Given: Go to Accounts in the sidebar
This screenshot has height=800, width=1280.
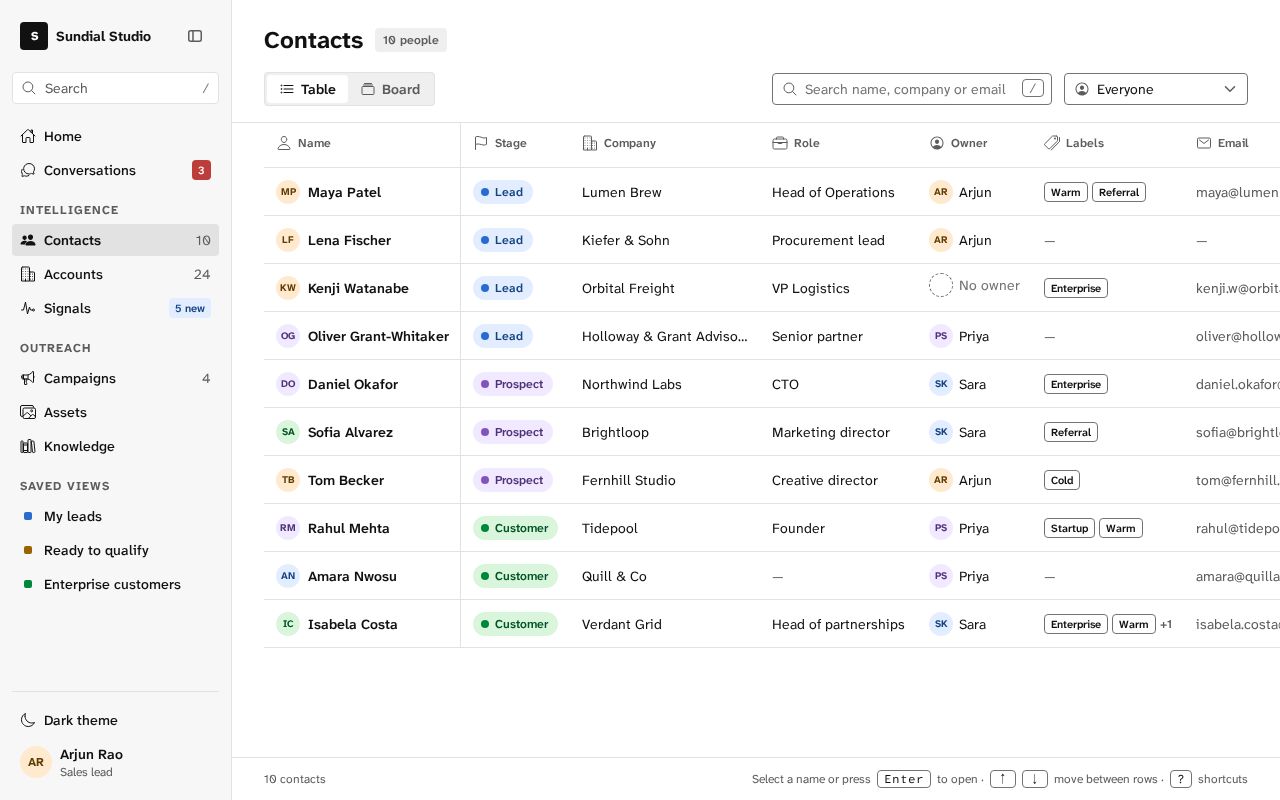Looking at the screenshot, I should [115, 274].
